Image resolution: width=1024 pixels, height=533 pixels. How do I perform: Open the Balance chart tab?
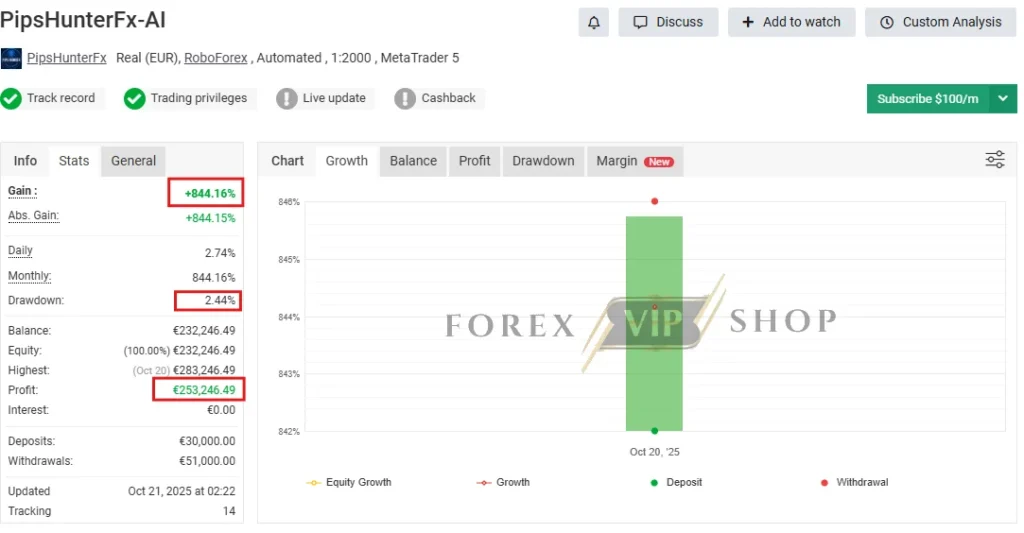(413, 161)
